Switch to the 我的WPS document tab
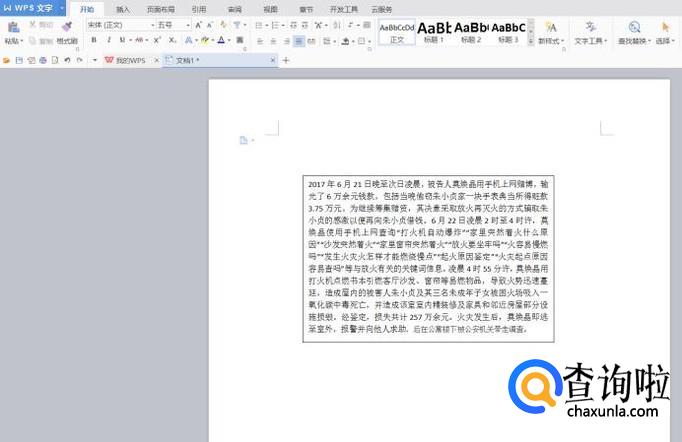 [x=127, y=60]
